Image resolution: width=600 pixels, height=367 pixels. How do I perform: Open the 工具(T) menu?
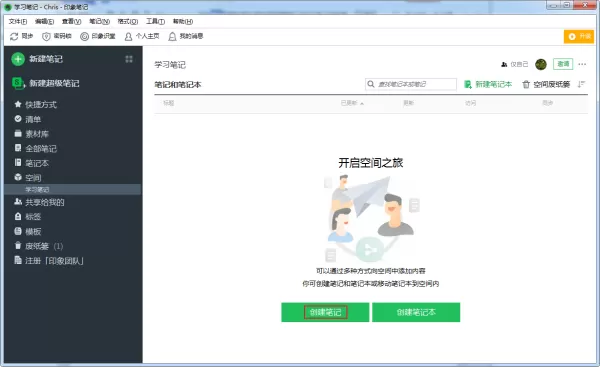click(x=155, y=21)
